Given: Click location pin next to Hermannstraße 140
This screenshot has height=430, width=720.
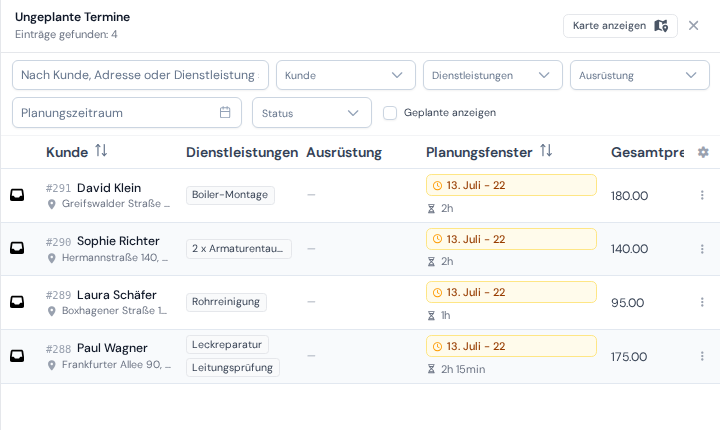Looking at the screenshot, I should (x=52, y=258).
